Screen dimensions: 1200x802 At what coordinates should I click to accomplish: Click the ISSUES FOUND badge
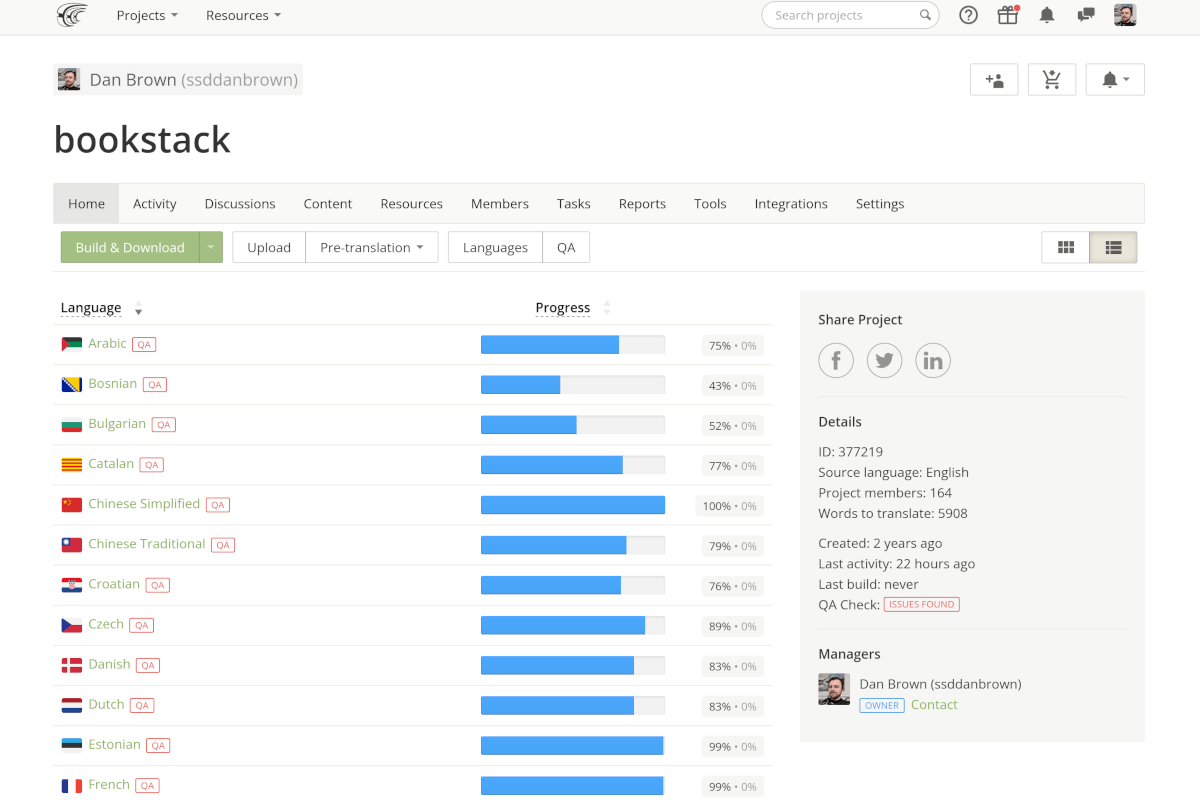922,605
